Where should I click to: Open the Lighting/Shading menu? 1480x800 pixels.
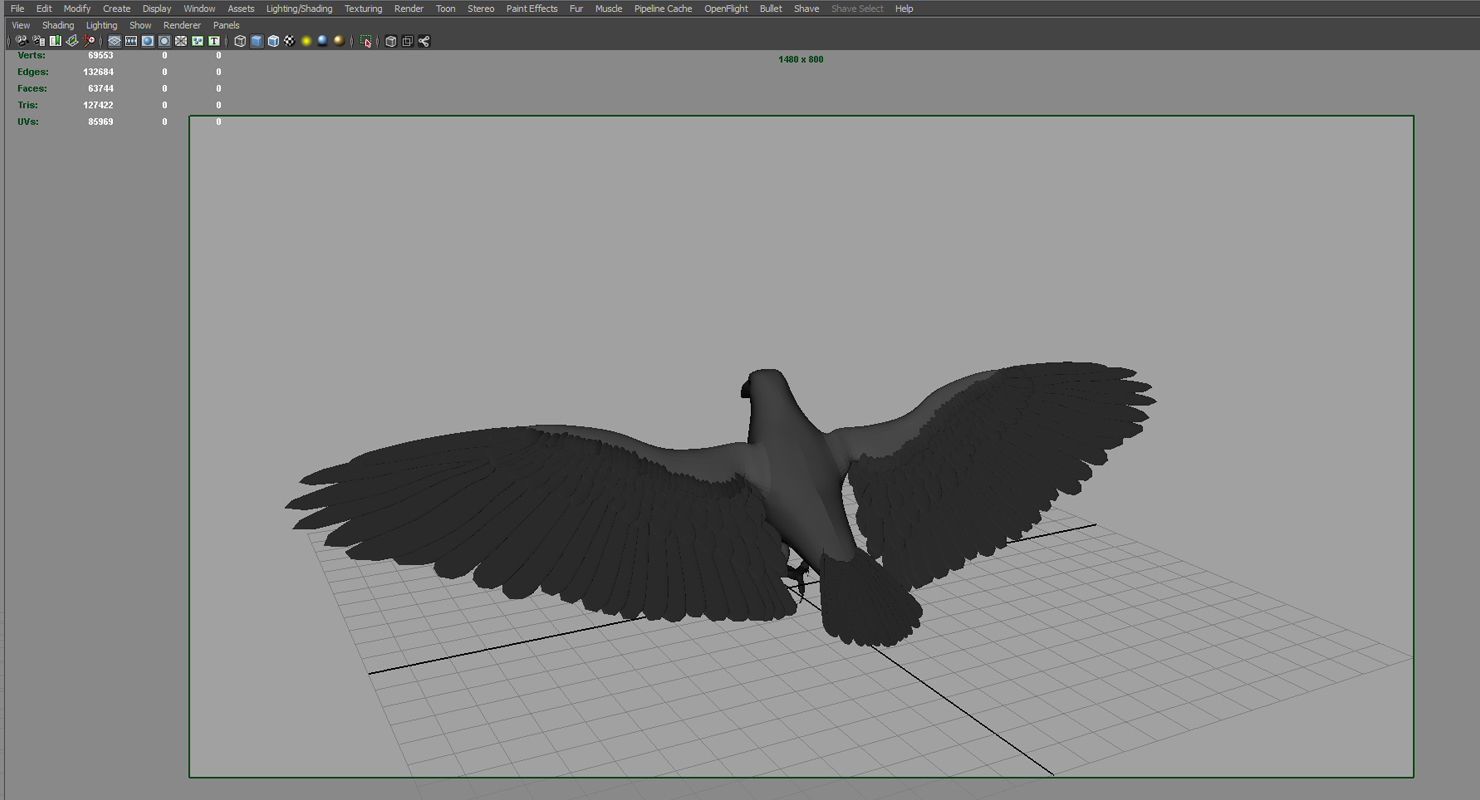(x=299, y=8)
